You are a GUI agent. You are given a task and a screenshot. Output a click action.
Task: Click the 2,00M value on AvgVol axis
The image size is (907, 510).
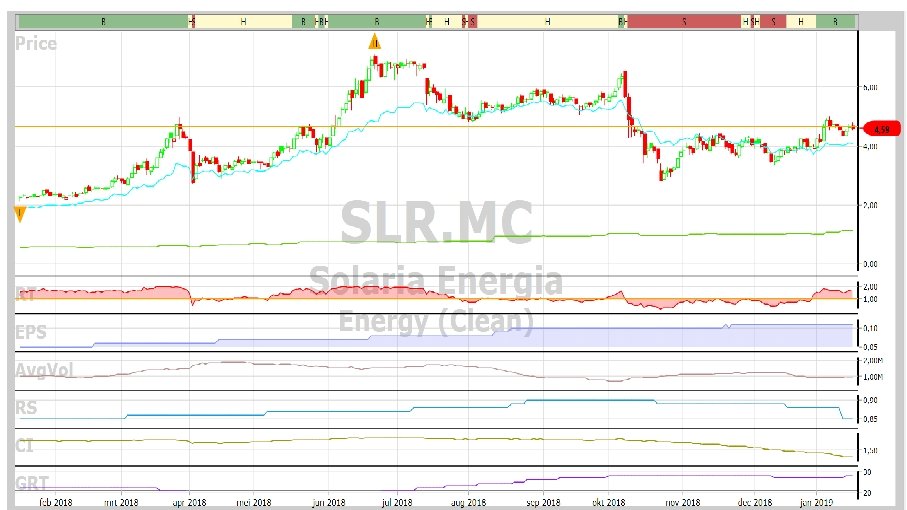(x=872, y=360)
